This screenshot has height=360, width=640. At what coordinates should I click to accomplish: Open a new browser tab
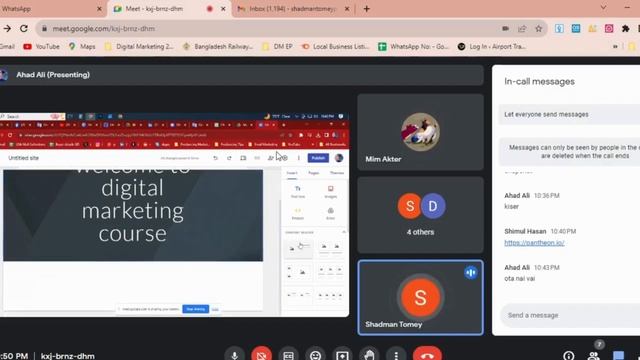pyautogui.click(x=367, y=9)
